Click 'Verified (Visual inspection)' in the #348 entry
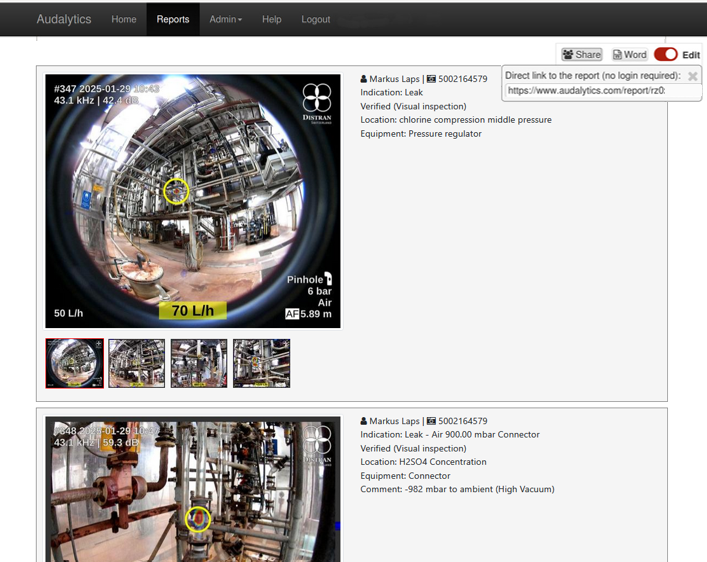This screenshot has height=562, width=707. click(413, 449)
